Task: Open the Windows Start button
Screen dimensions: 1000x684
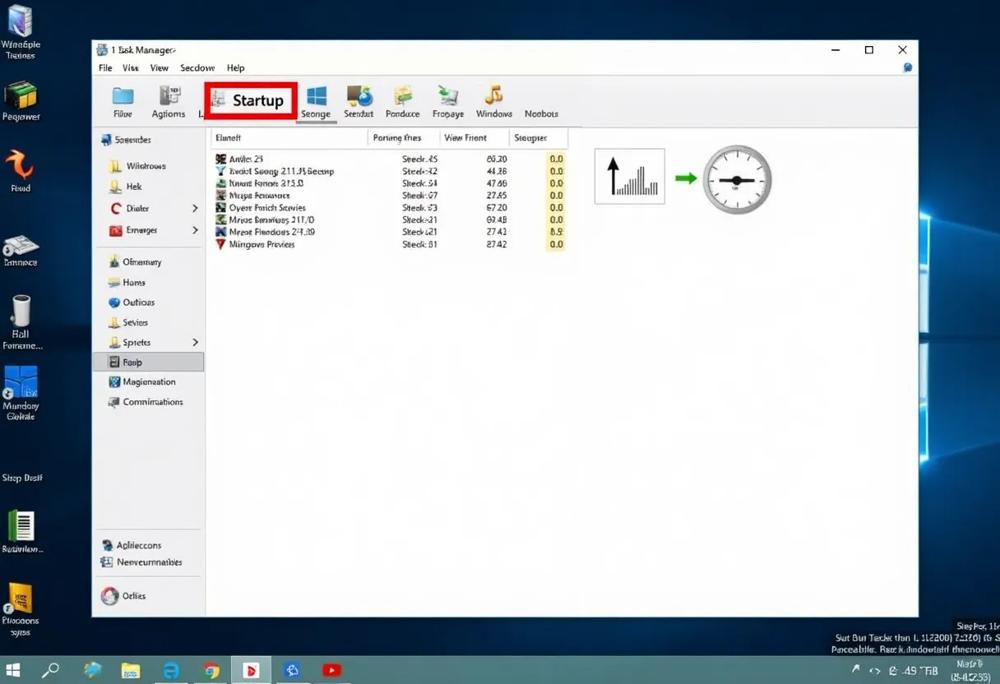Action: click(13, 670)
